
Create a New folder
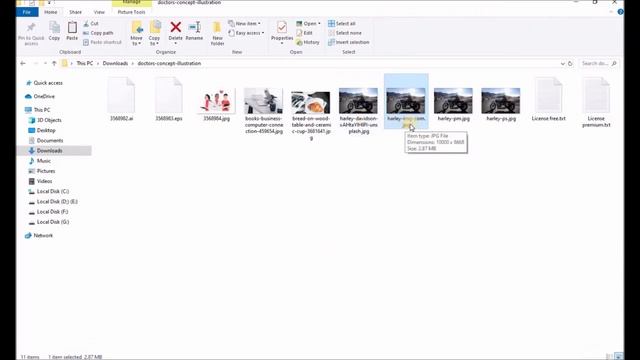[x=217, y=33]
